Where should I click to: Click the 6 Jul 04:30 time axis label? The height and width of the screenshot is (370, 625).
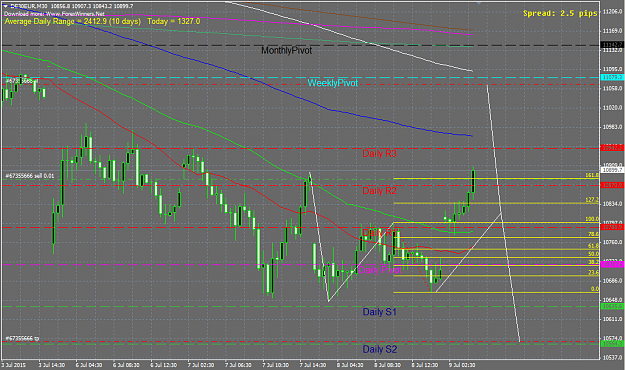[89, 365]
